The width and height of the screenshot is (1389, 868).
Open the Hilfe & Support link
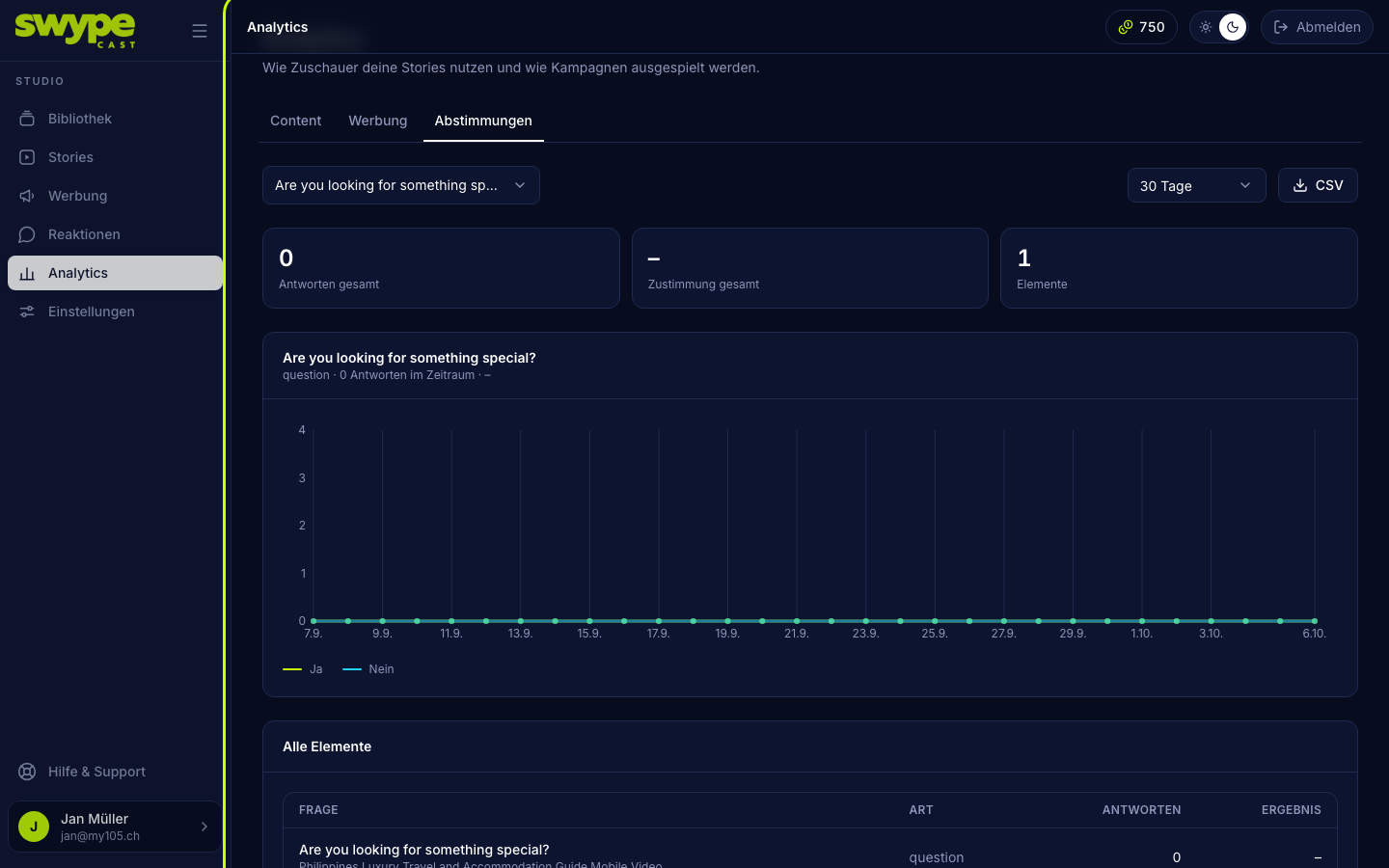point(115,772)
